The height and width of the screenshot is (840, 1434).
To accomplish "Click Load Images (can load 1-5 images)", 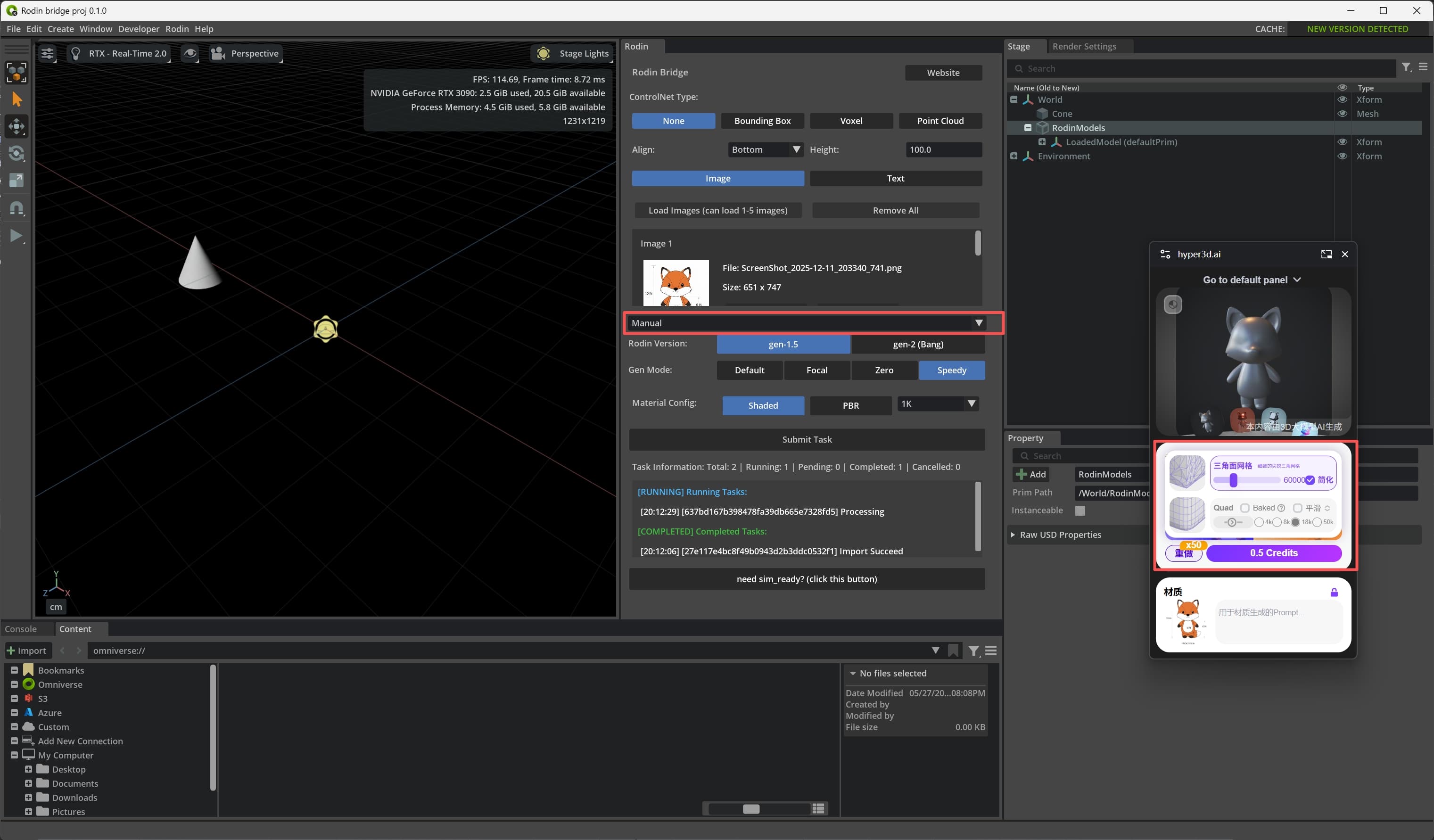I will coord(718,211).
